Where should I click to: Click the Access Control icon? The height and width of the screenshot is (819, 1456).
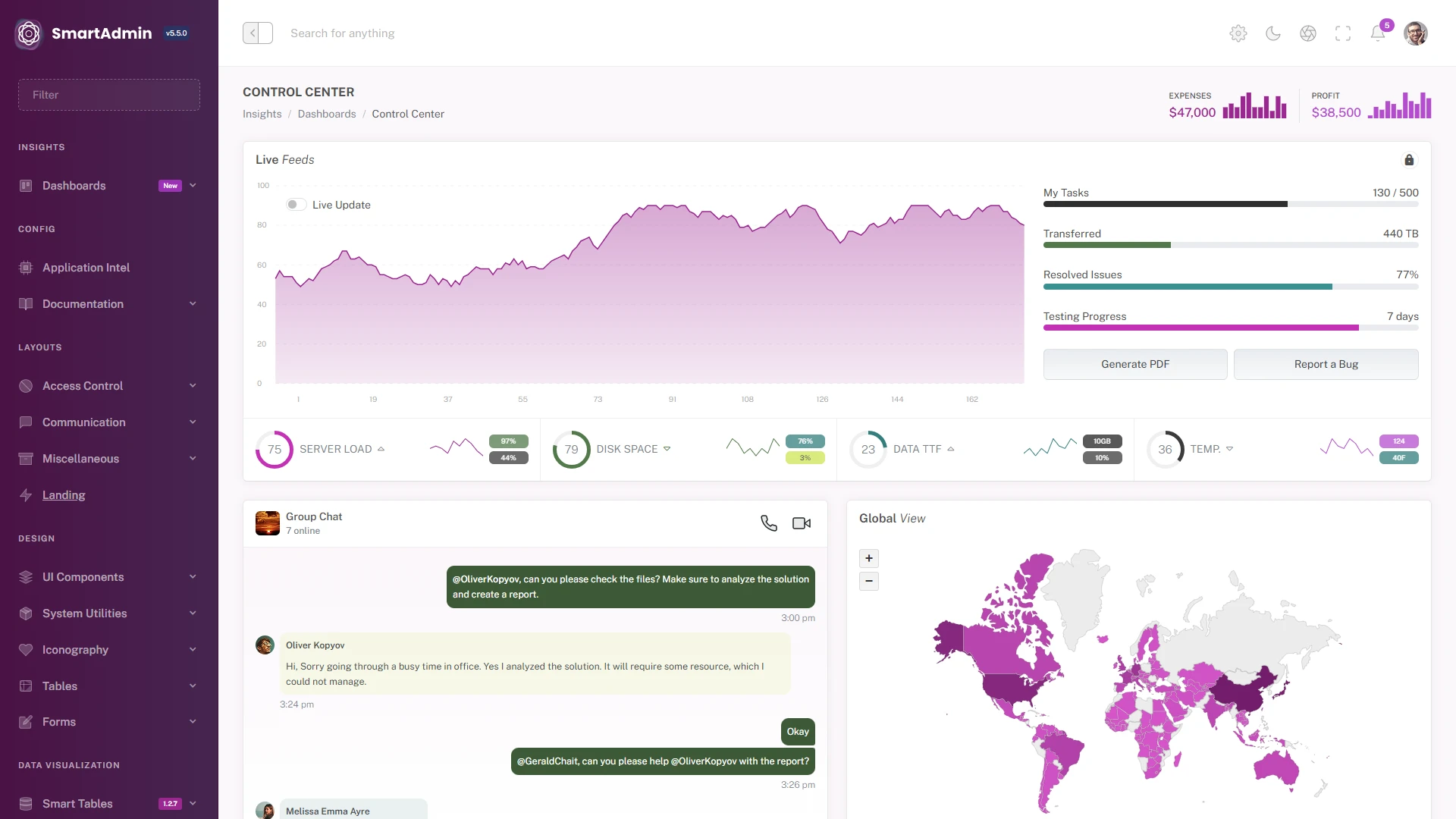(x=26, y=386)
